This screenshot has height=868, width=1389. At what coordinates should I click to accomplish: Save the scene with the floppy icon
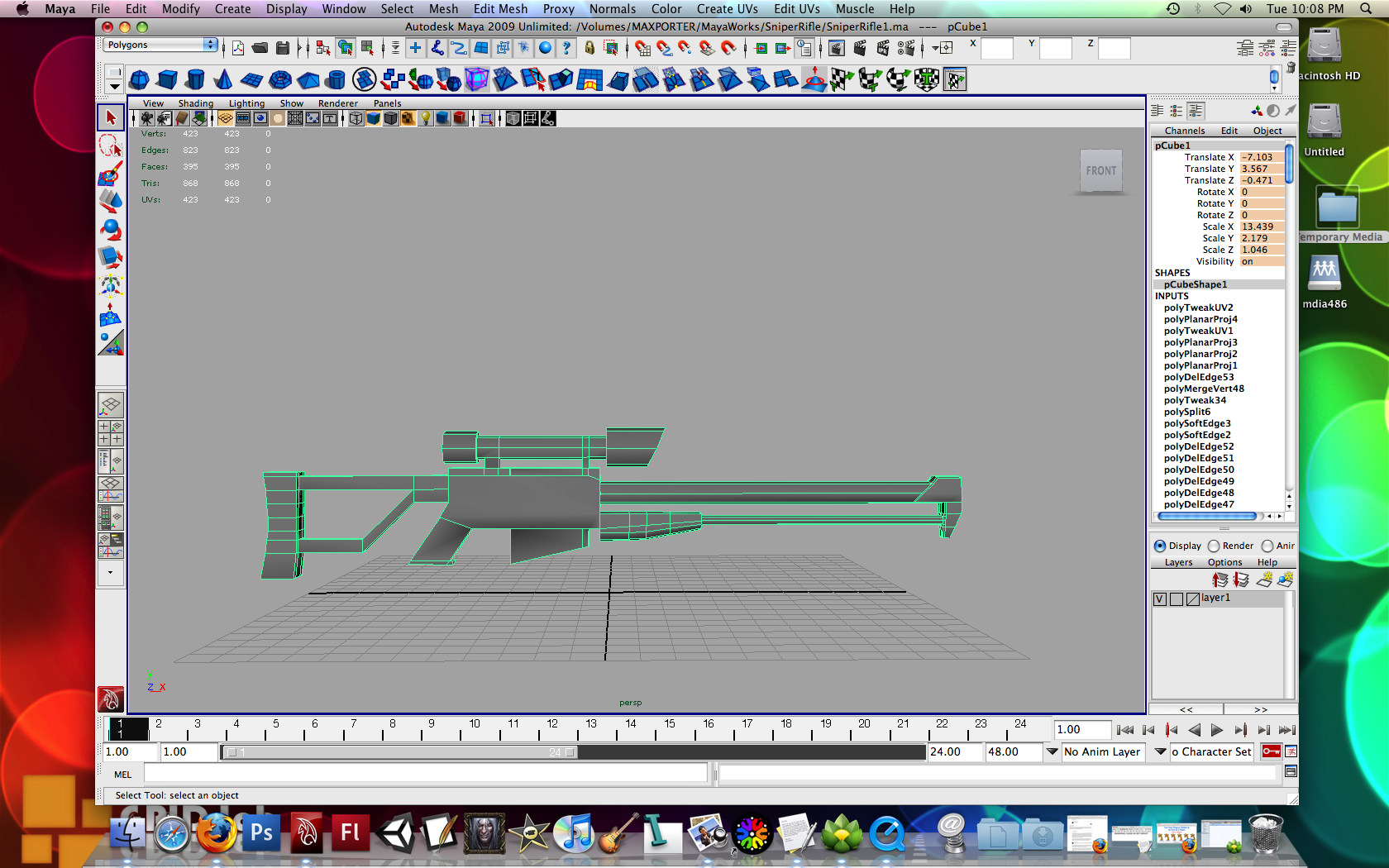(283, 48)
